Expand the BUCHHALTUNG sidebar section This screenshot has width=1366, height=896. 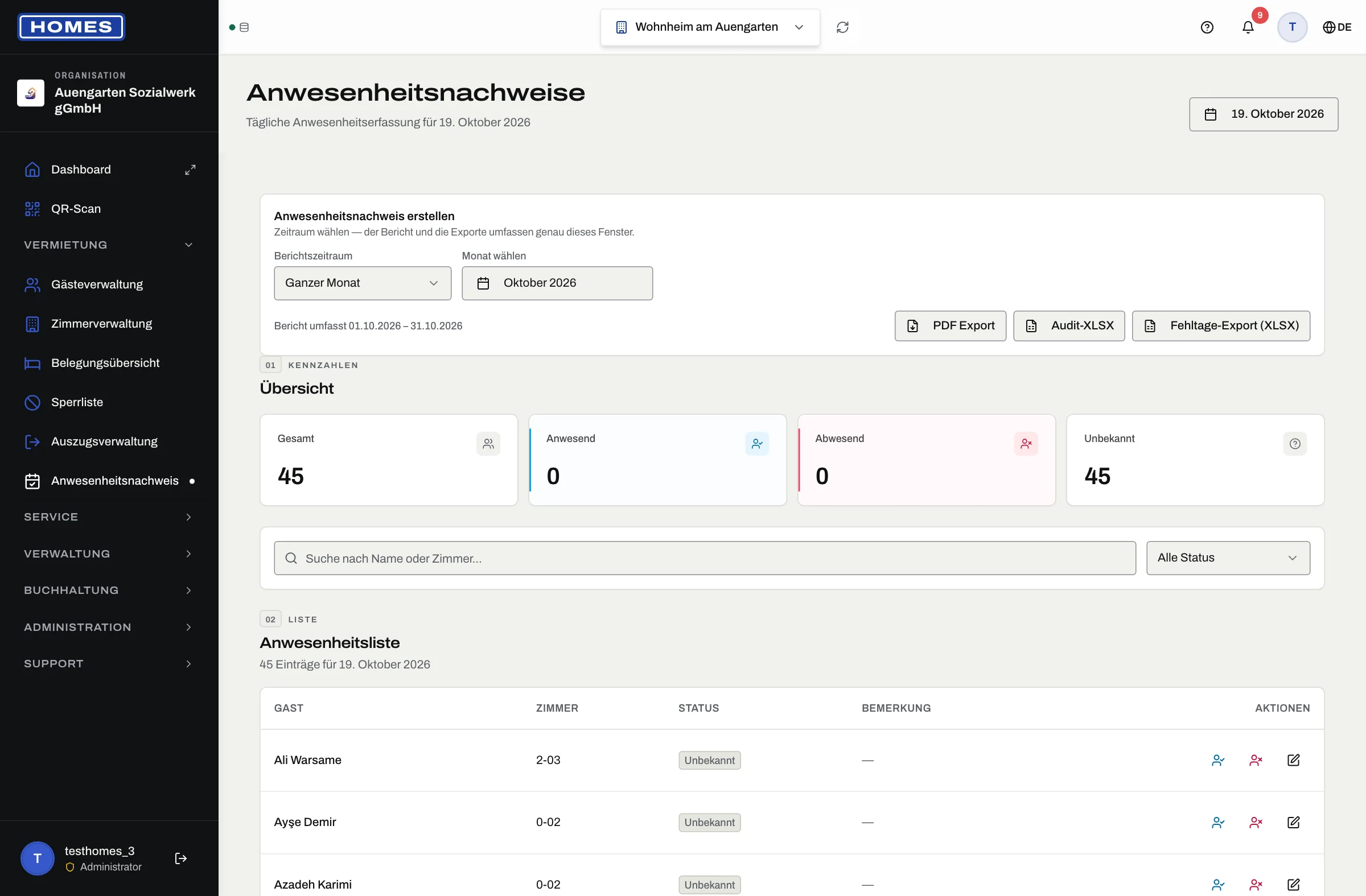[109, 590]
